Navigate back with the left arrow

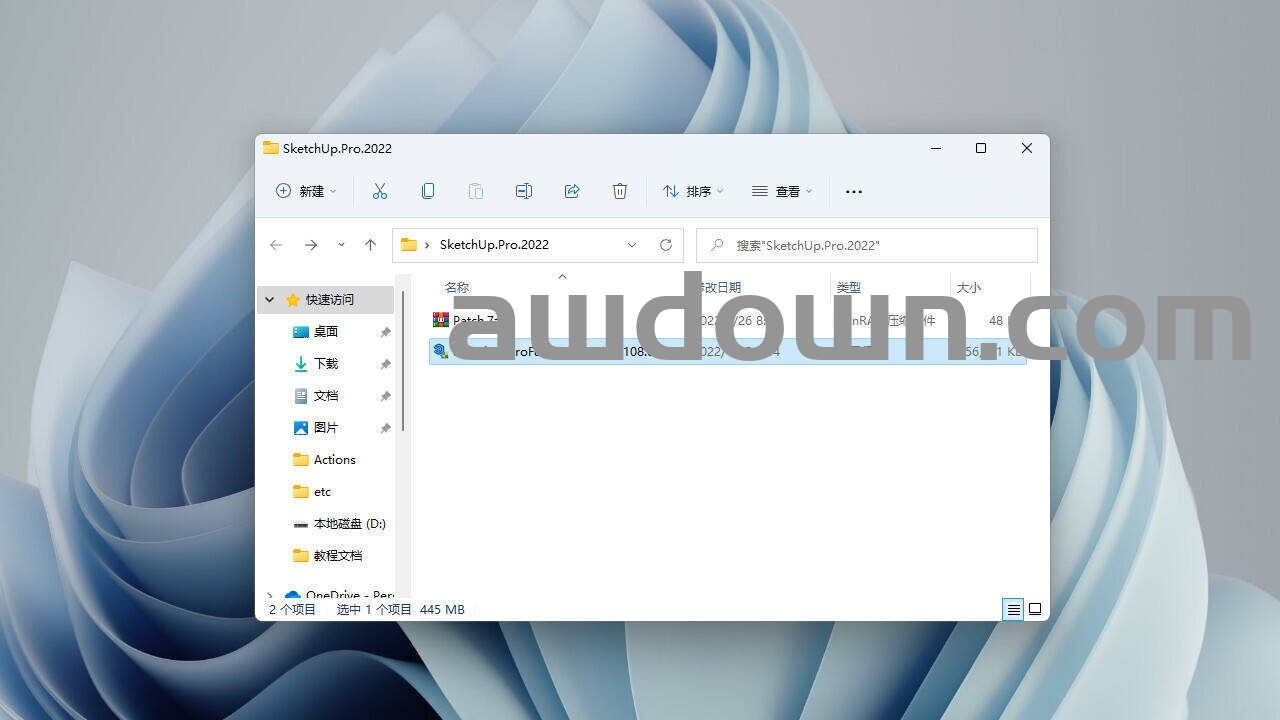click(276, 245)
